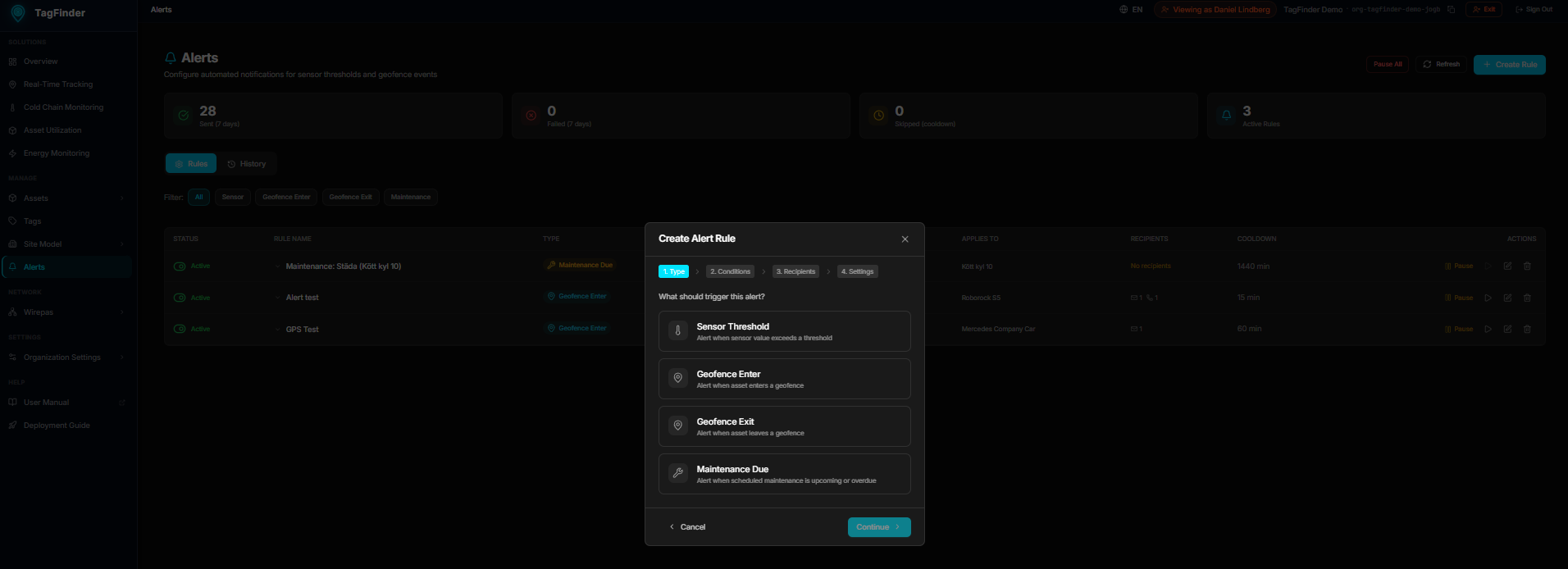Click the TagFinder logo icon
Viewport: 1568px width, 569px height.
(17, 13)
